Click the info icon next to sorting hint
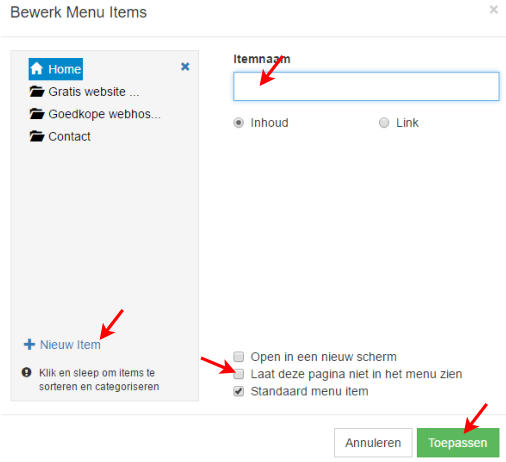506x462 pixels. pos(26,372)
